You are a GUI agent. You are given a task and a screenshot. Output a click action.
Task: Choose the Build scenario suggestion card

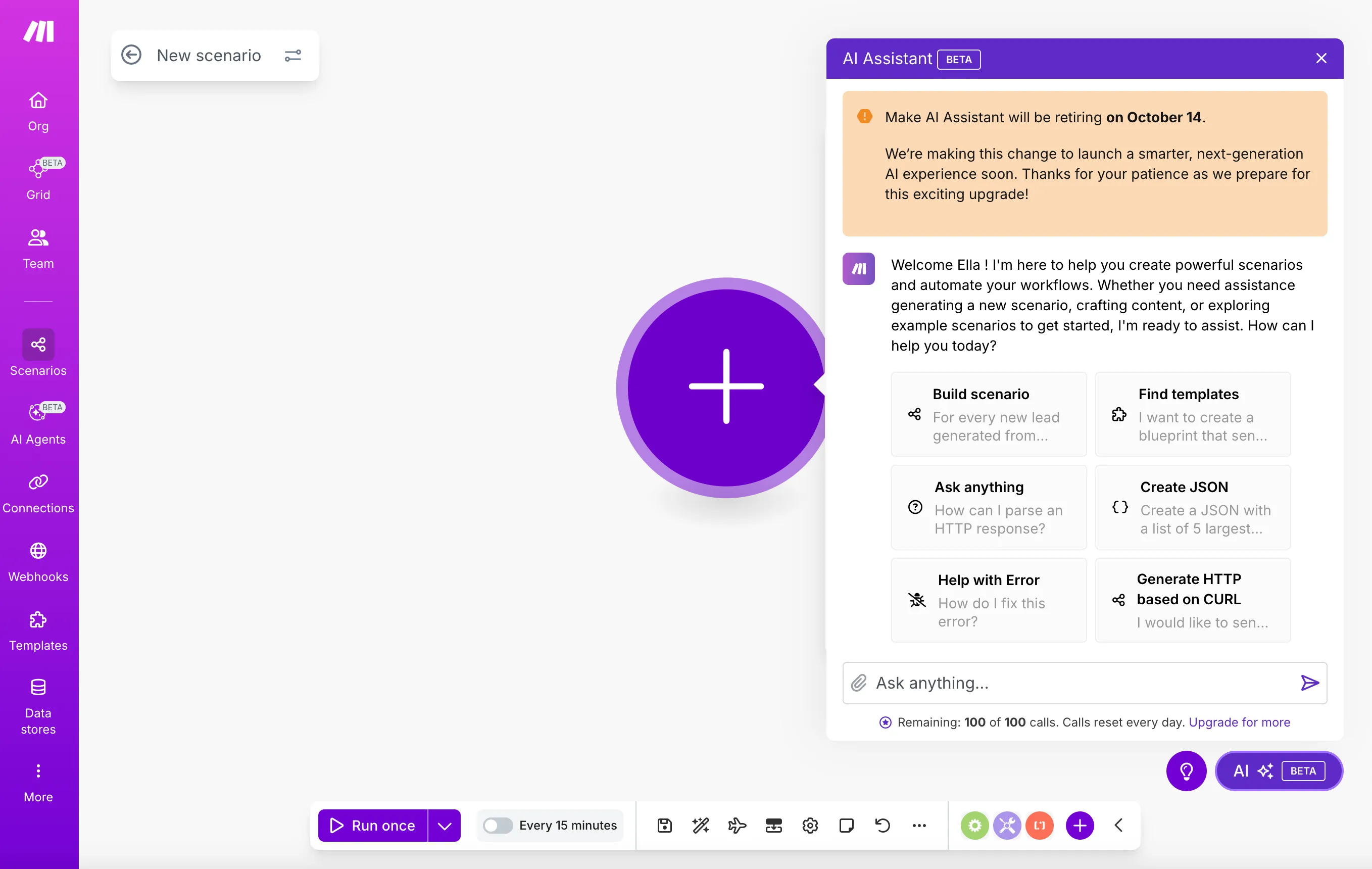pyautogui.click(x=989, y=414)
